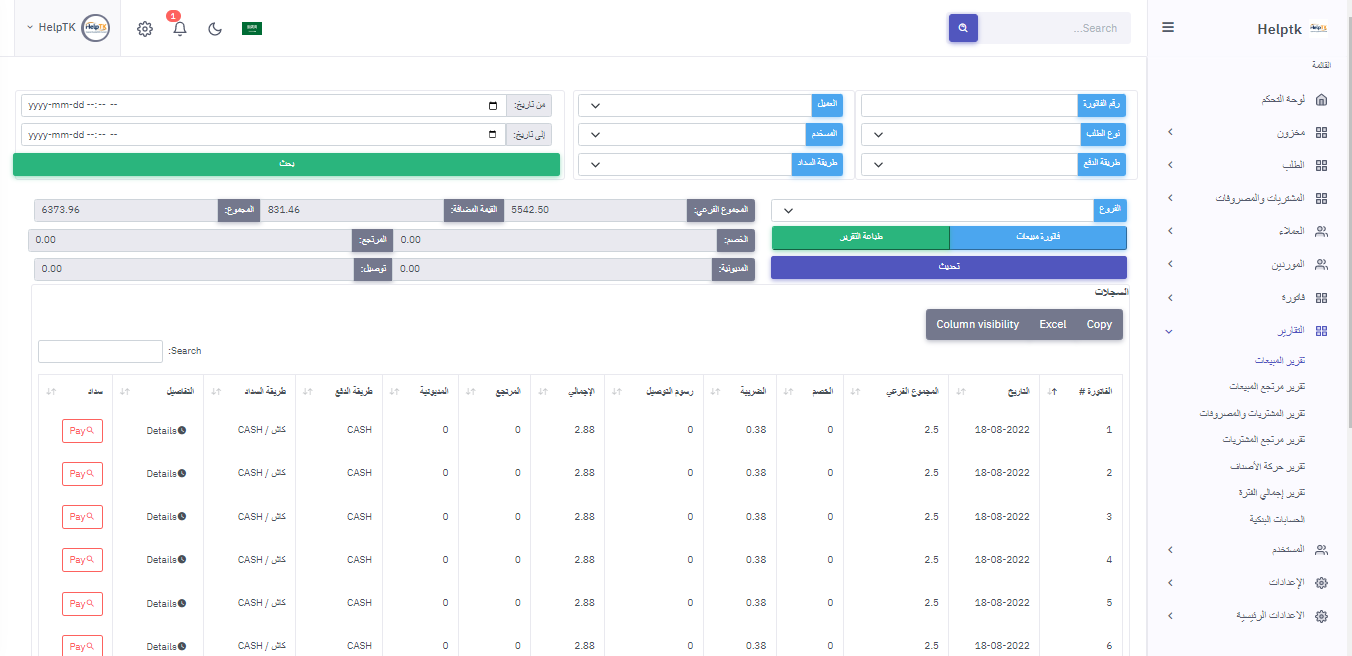The height and width of the screenshot is (656, 1352).
Task: Click the لوحة التحكم home icon in sidebar
Action: 1321,100
